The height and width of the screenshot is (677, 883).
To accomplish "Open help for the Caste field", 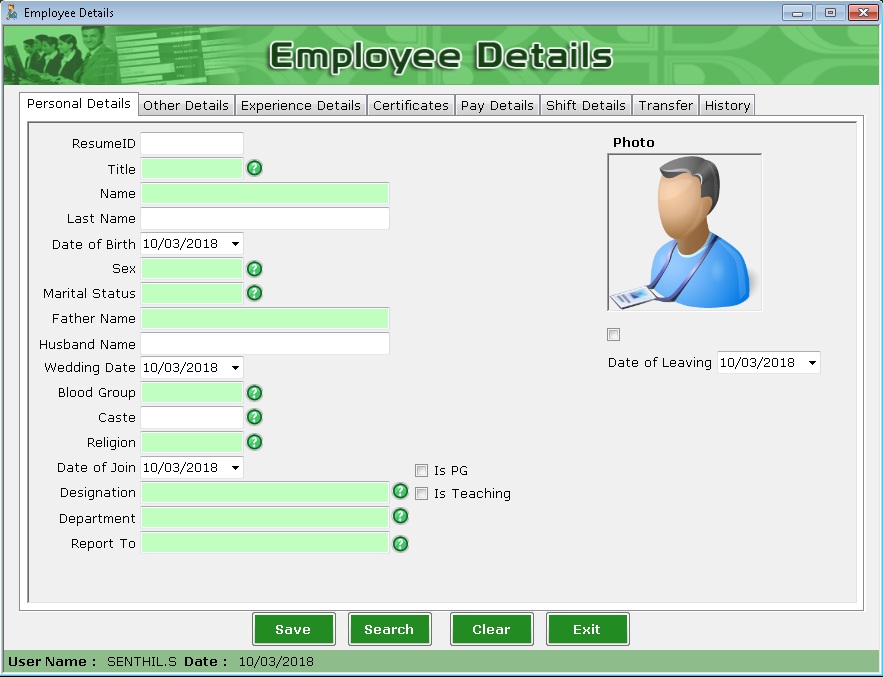I will coord(254,417).
